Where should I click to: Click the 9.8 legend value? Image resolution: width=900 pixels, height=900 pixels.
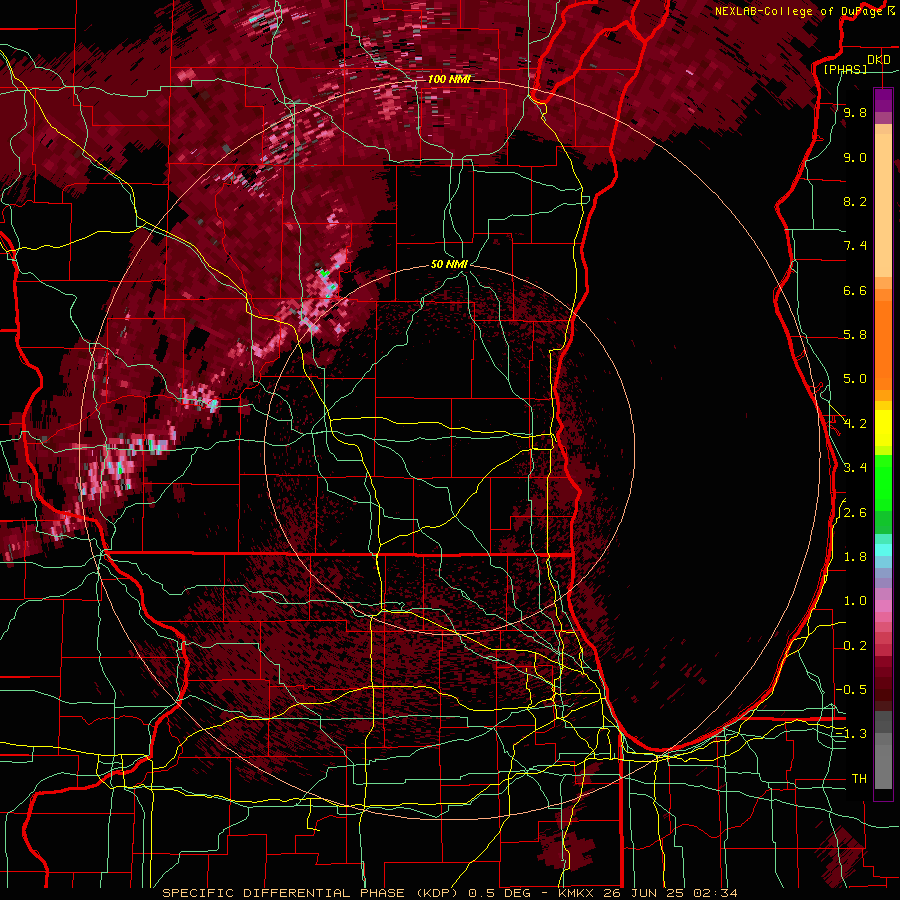(x=855, y=112)
